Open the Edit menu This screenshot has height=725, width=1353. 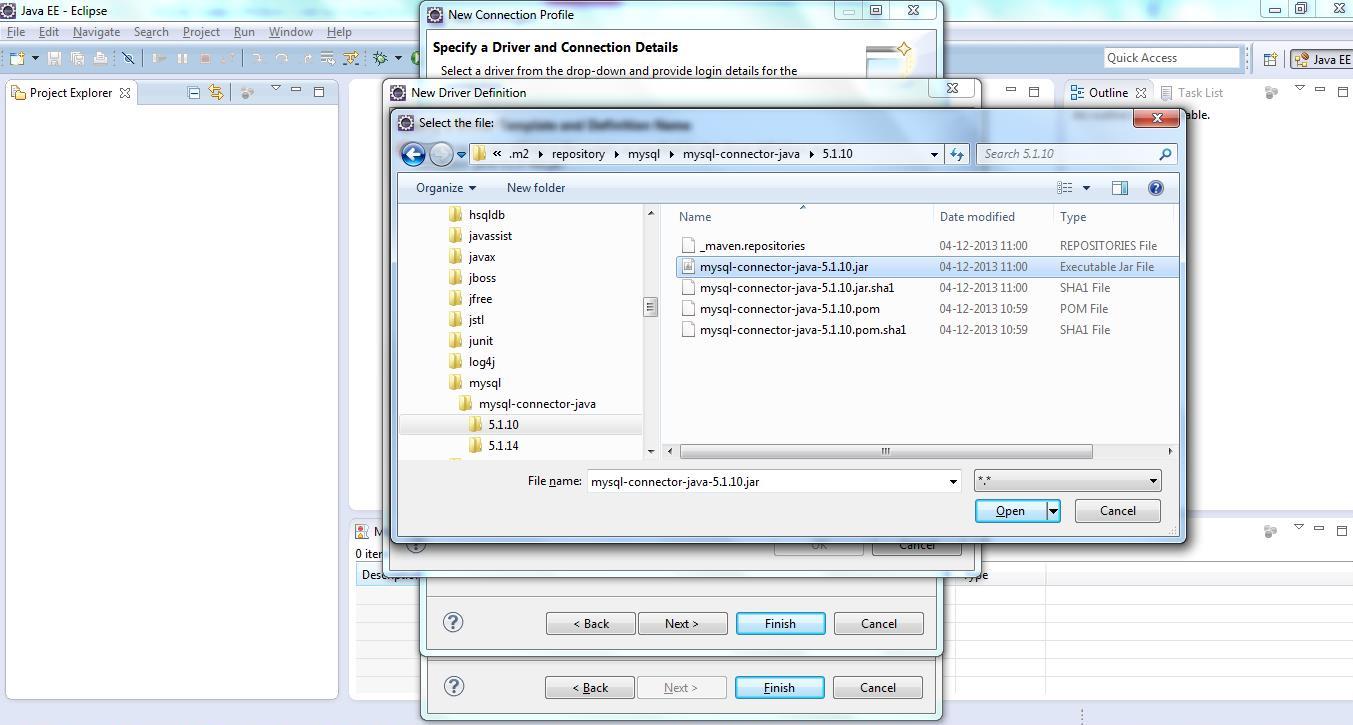pyautogui.click(x=48, y=32)
